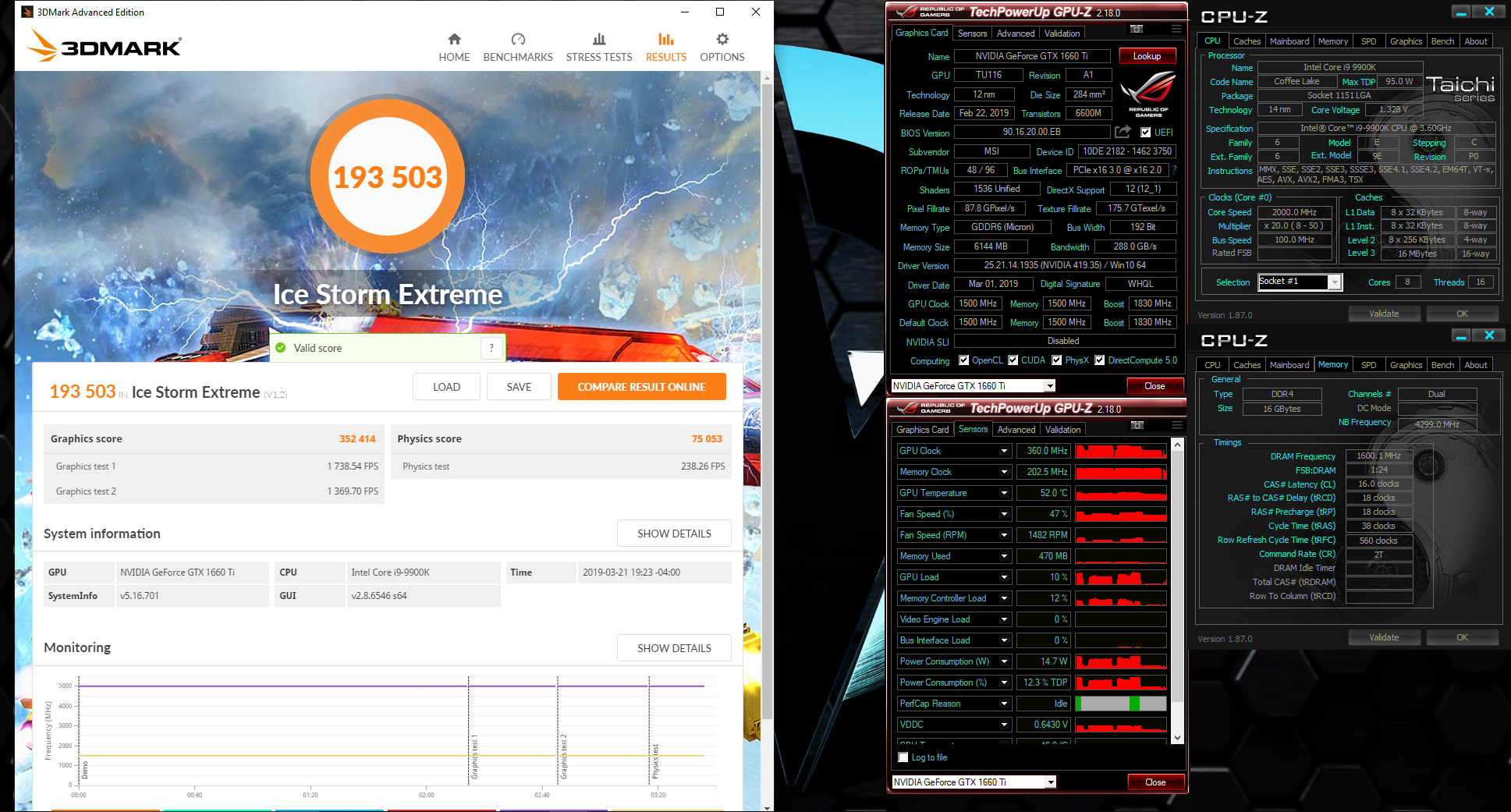The image size is (1511, 812).
Task: Toggle the OpenCL checkbox
Action: [x=963, y=360]
